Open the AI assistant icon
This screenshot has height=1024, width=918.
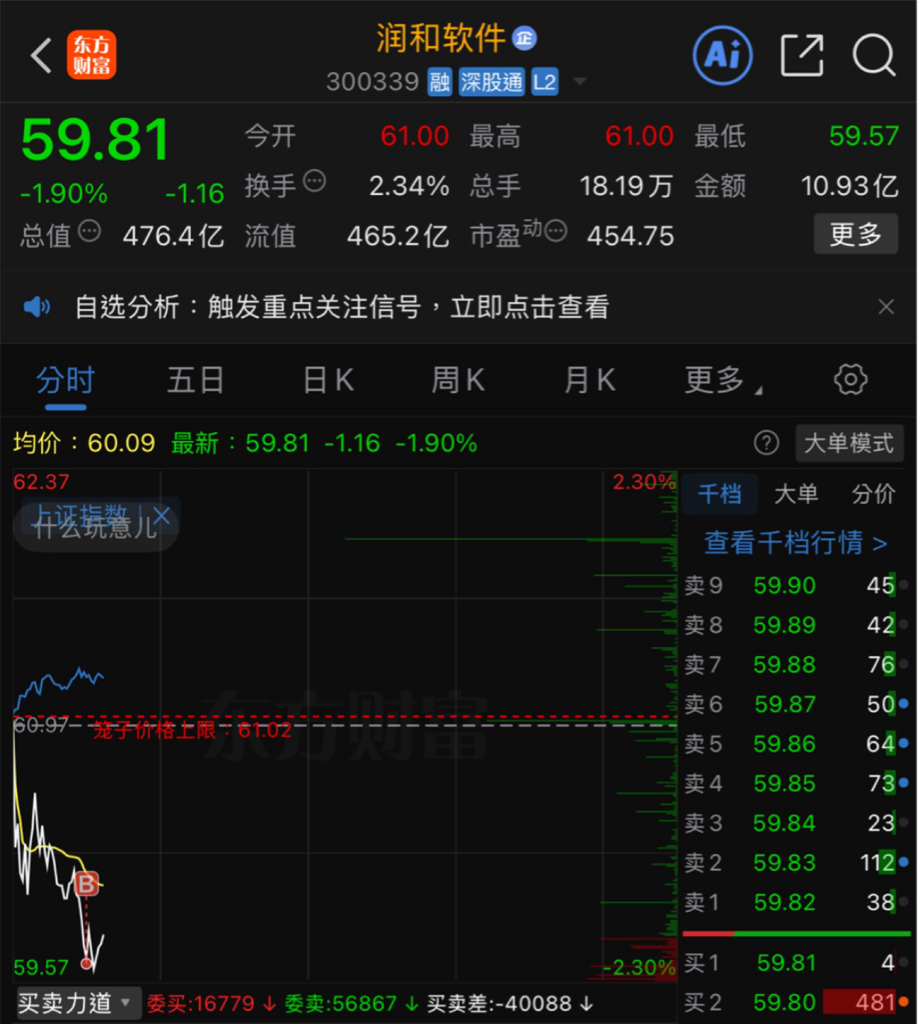click(x=722, y=56)
